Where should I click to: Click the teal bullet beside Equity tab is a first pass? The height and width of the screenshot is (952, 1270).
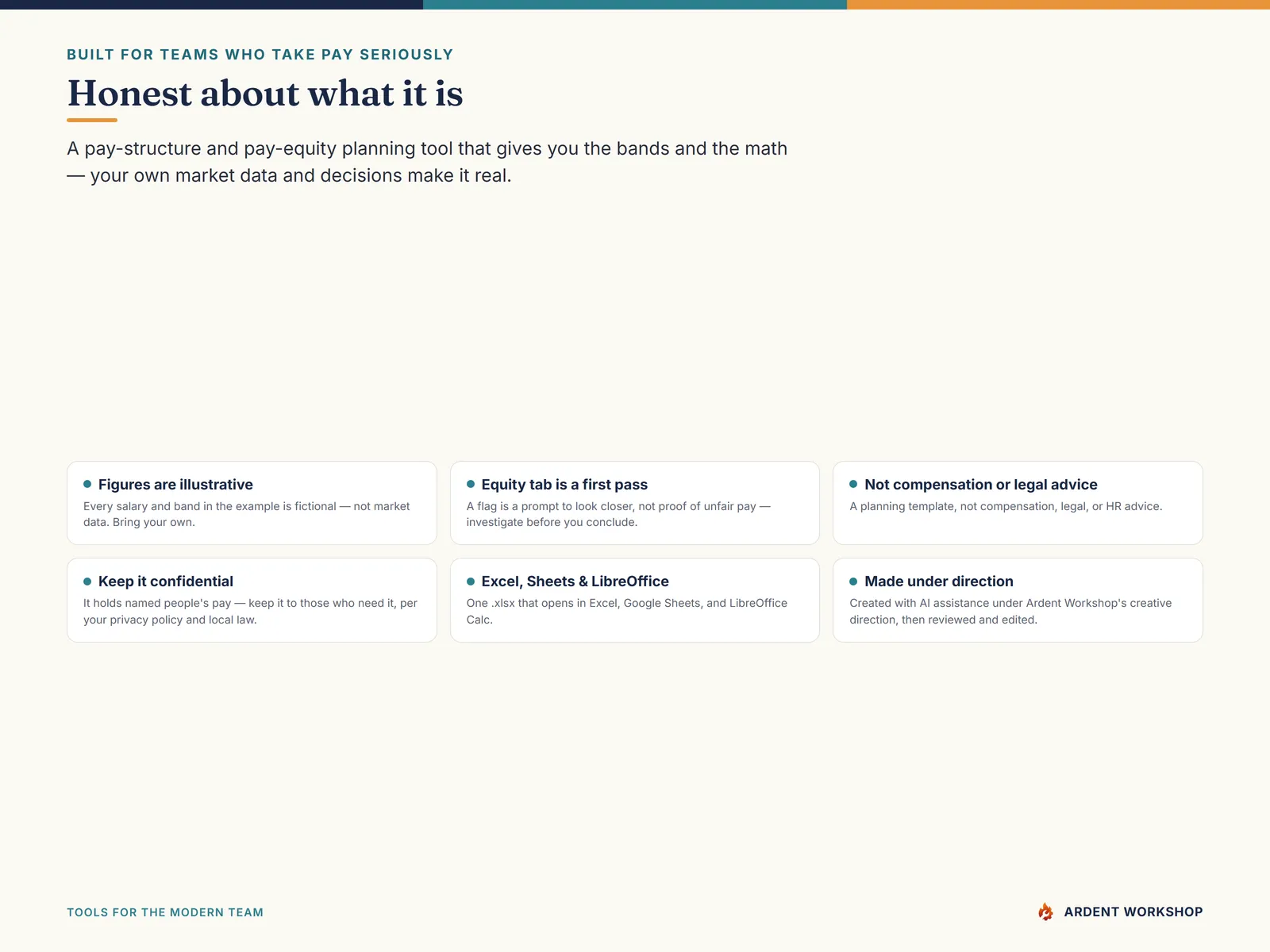[x=471, y=484]
